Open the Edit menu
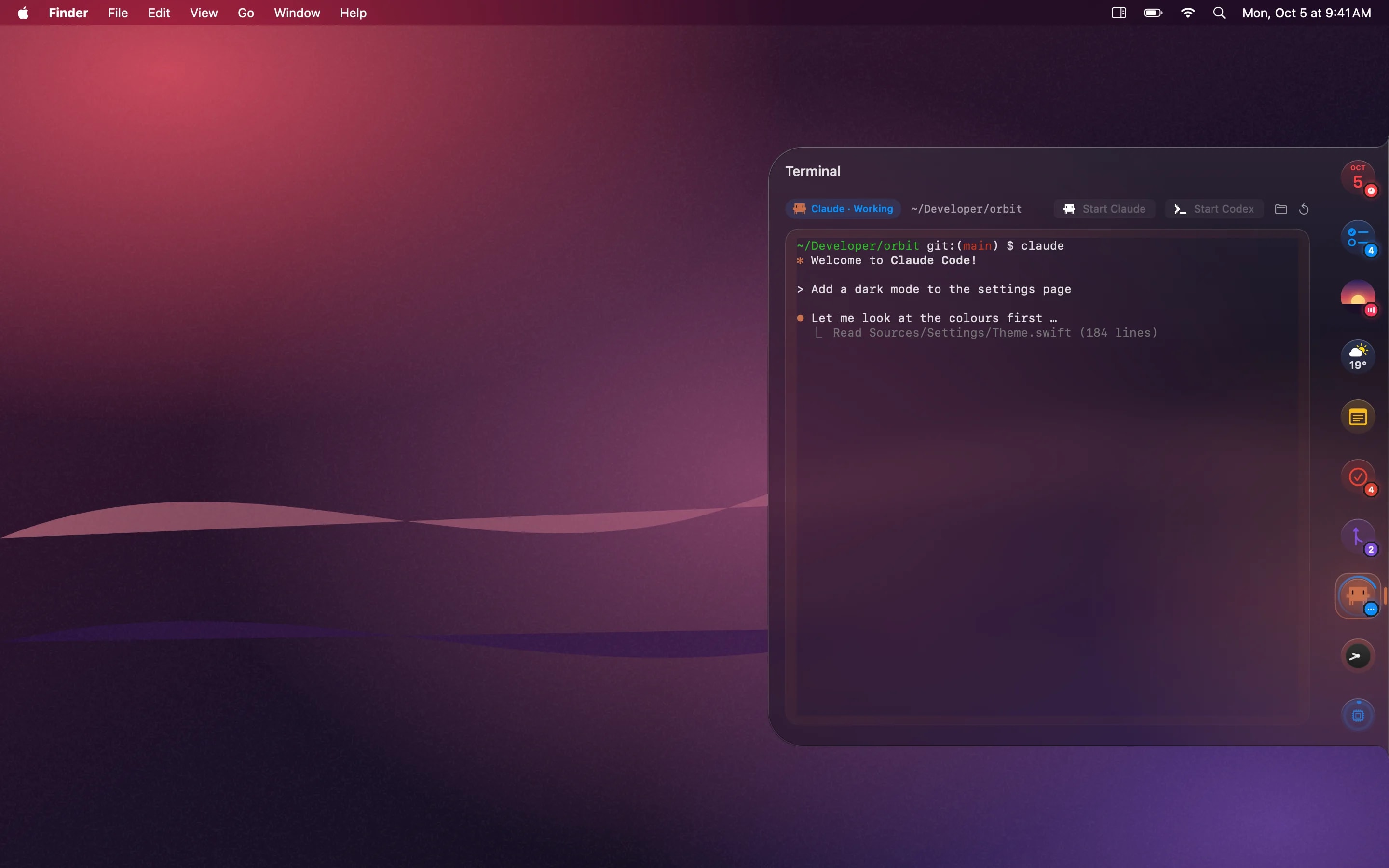This screenshot has width=1389, height=868. pos(159,13)
